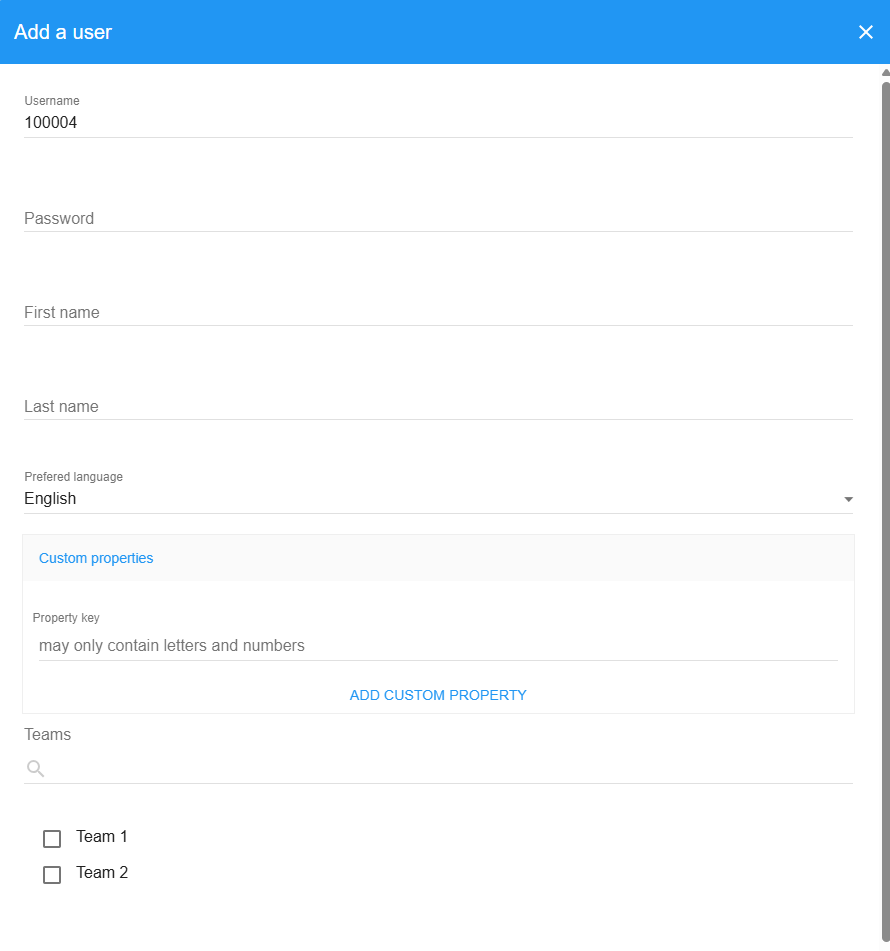This screenshot has height=951, width=890.
Task: Select the English language value
Action: tap(50, 499)
